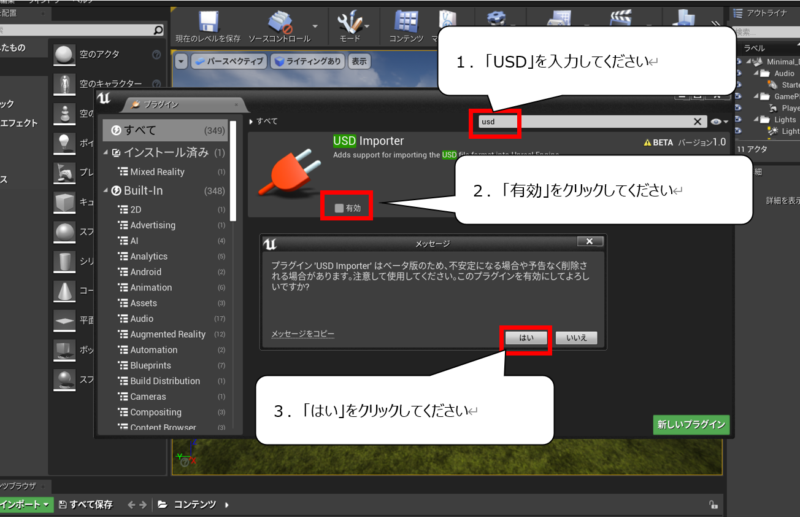800x517 pixels.
Task: Close the message dialog with X
Action: pyautogui.click(x=590, y=241)
